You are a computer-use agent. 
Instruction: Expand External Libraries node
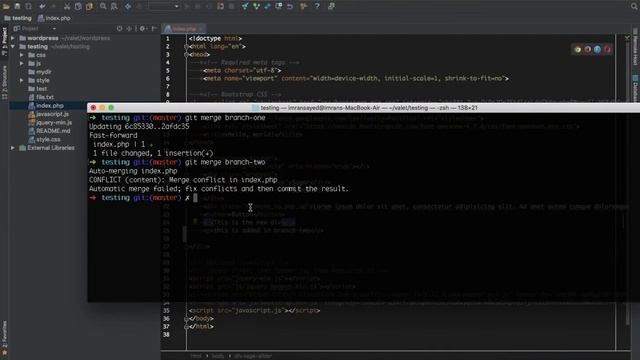coord(13,148)
